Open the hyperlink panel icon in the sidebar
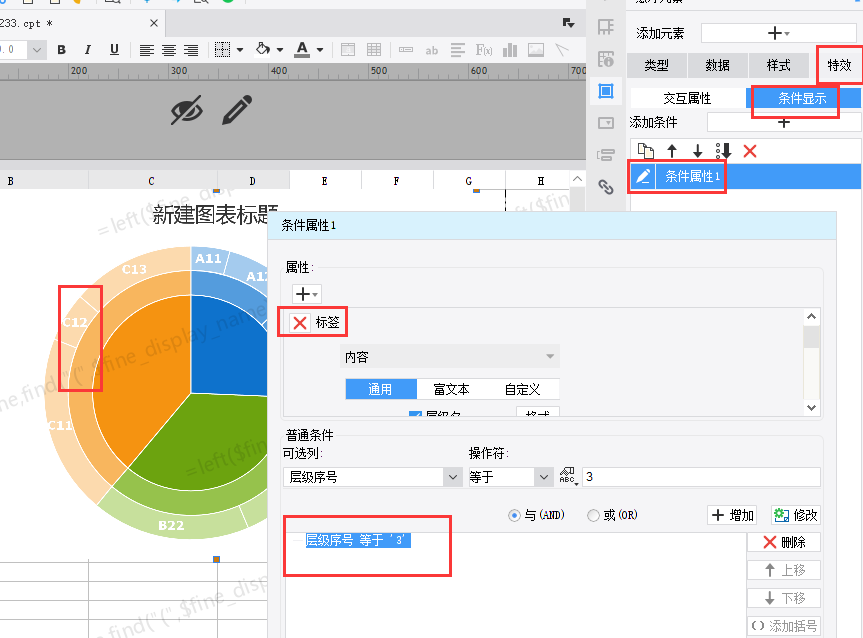Screen dimensions: 863x638 (x=606, y=187)
